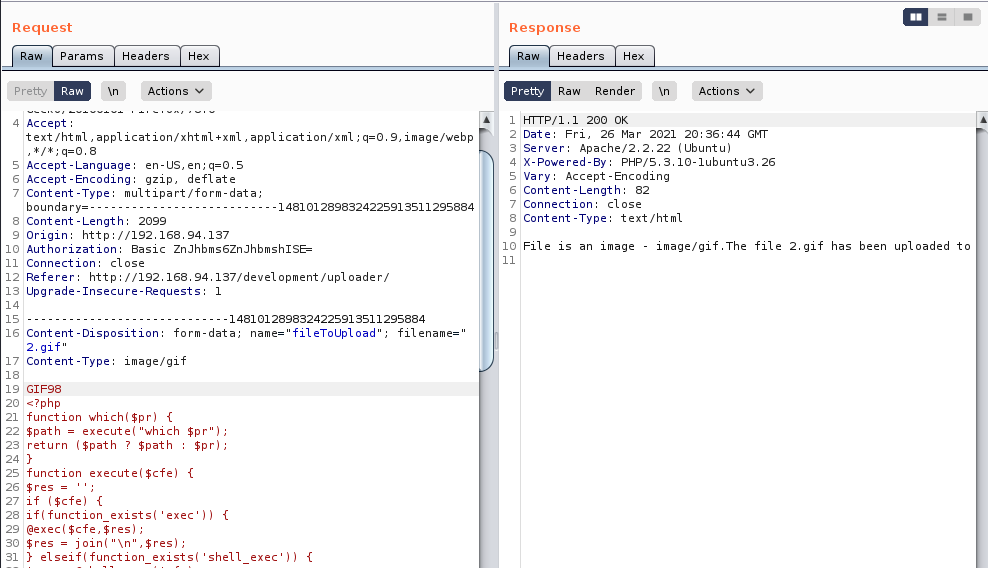Click the Upgrade-Insecure-Requests header line
988x568 pixels.
[124, 291]
